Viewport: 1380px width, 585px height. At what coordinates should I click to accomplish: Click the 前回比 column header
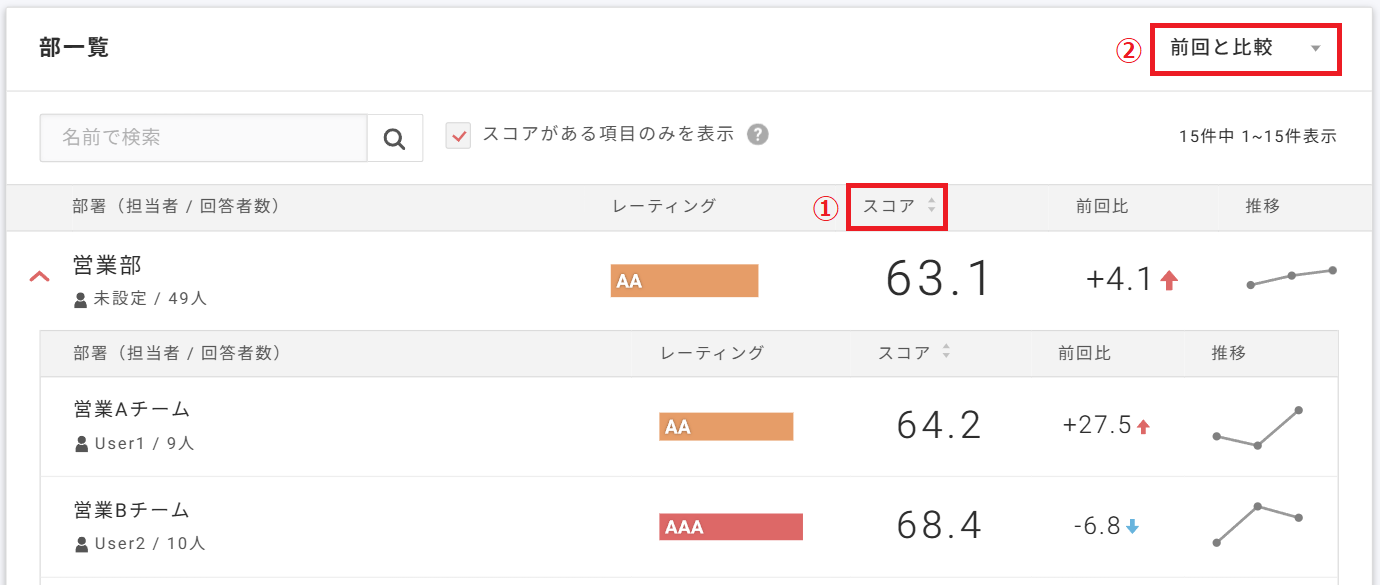click(1102, 206)
